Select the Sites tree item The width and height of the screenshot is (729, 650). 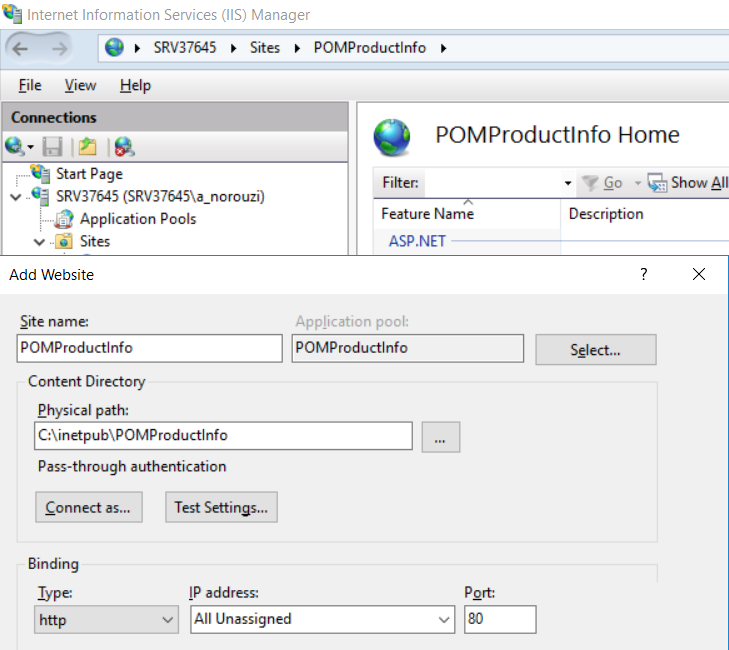[95, 241]
